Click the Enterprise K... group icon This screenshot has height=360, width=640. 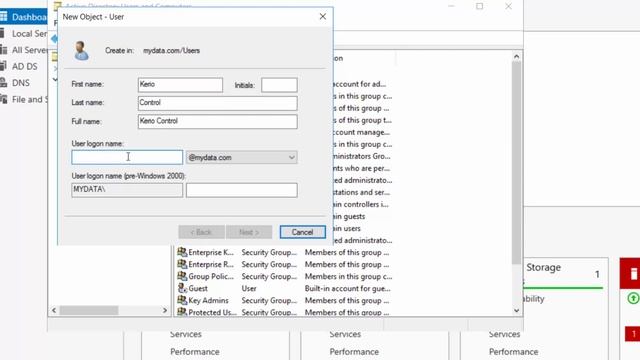point(182,252)
